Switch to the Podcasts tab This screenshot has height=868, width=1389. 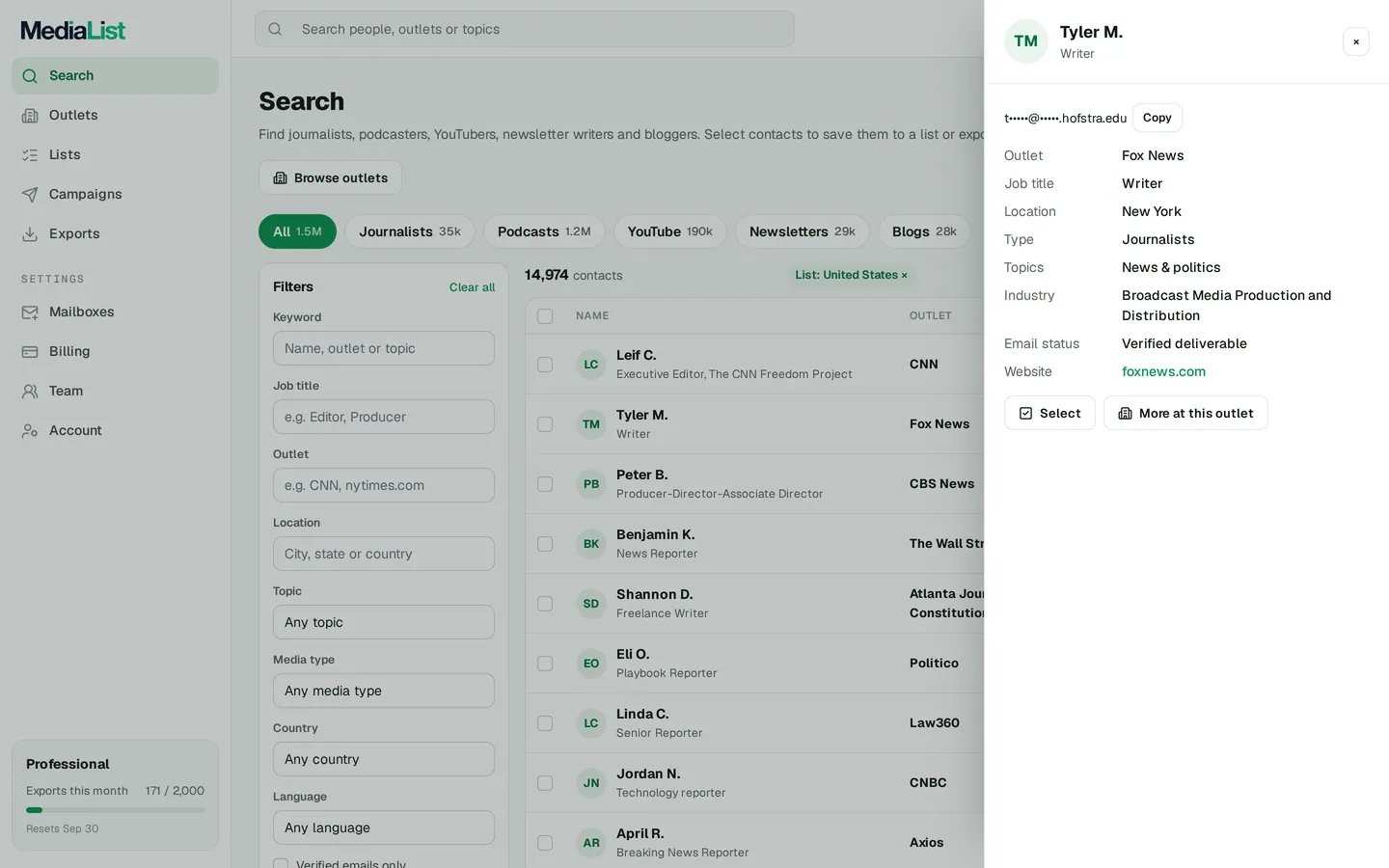click(x=544, y=231)
